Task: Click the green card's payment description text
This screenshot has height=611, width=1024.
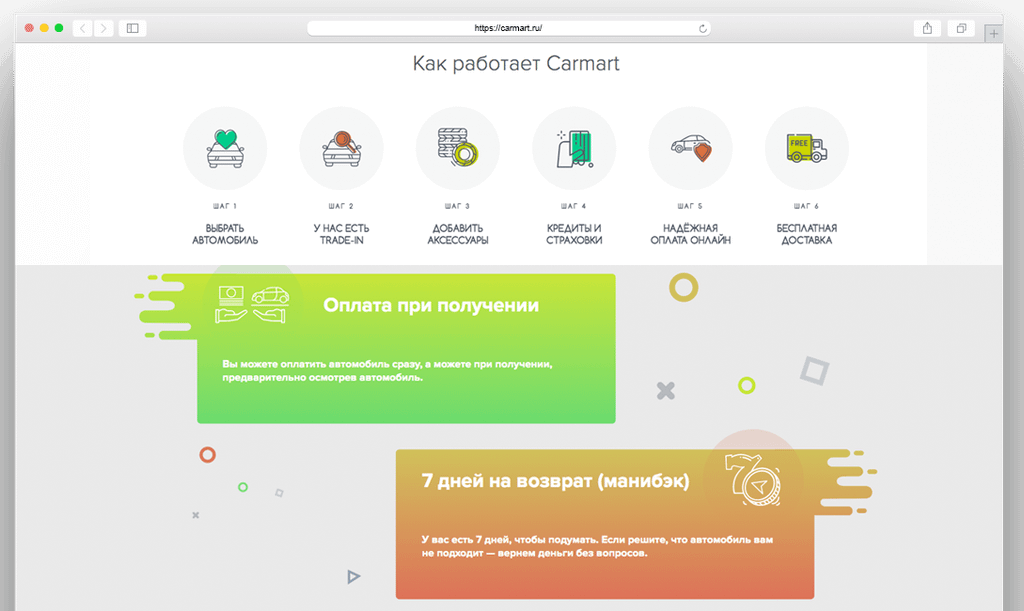Action: click(387, 371)
